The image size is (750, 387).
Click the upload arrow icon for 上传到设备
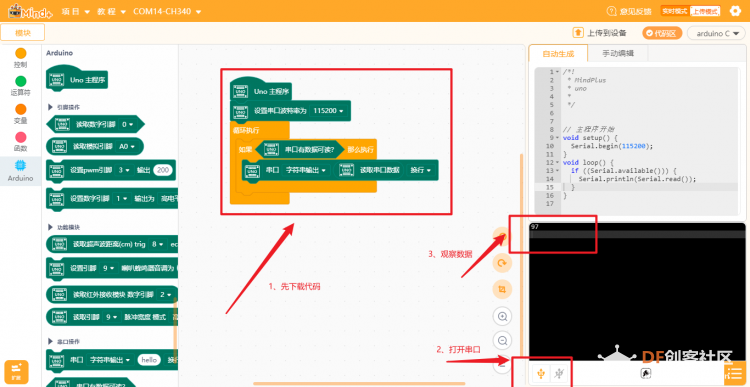pyautogui.click(x=578, y=33)
